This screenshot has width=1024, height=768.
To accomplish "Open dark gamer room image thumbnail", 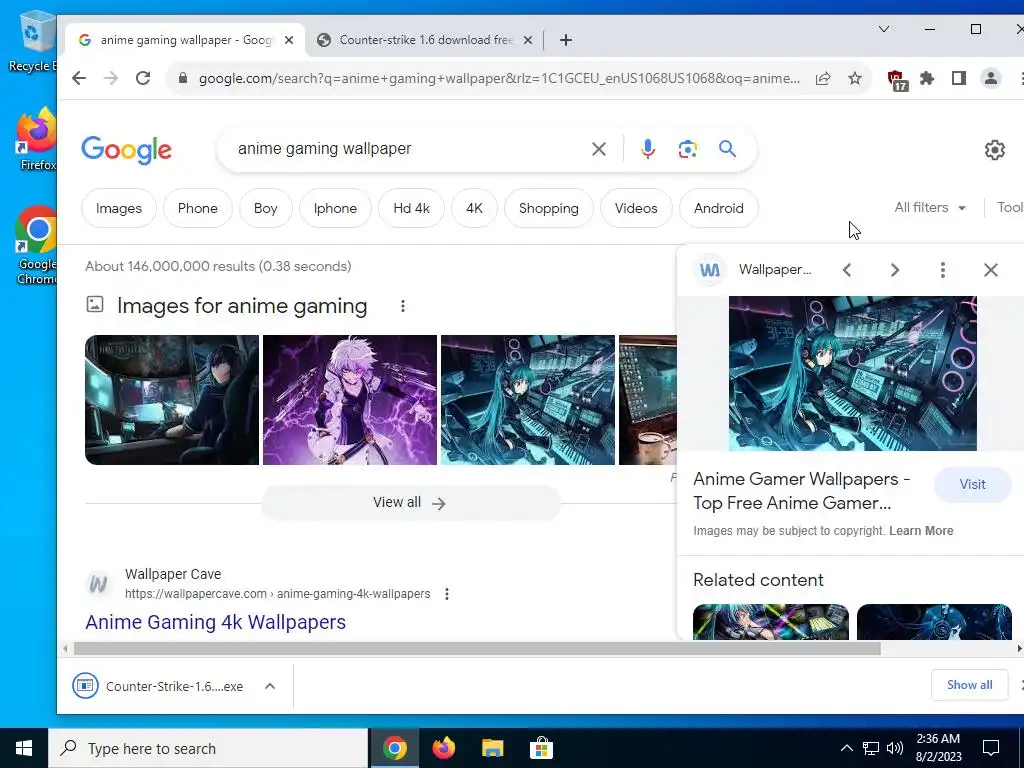I will [172, 400].
